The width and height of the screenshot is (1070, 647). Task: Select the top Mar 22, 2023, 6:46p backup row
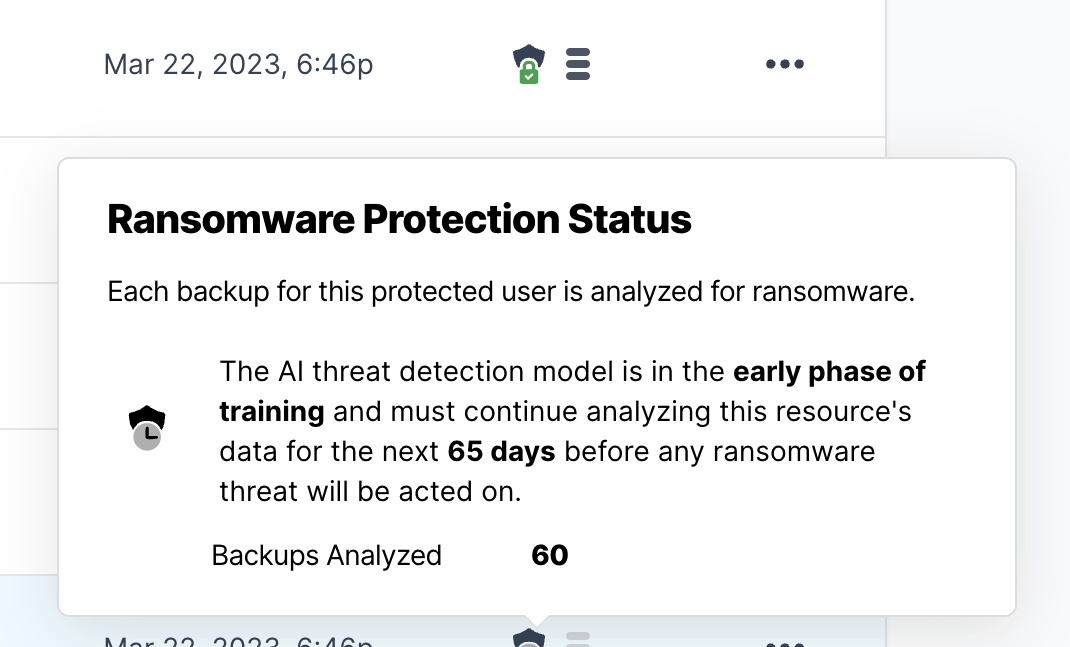[442, 65]
